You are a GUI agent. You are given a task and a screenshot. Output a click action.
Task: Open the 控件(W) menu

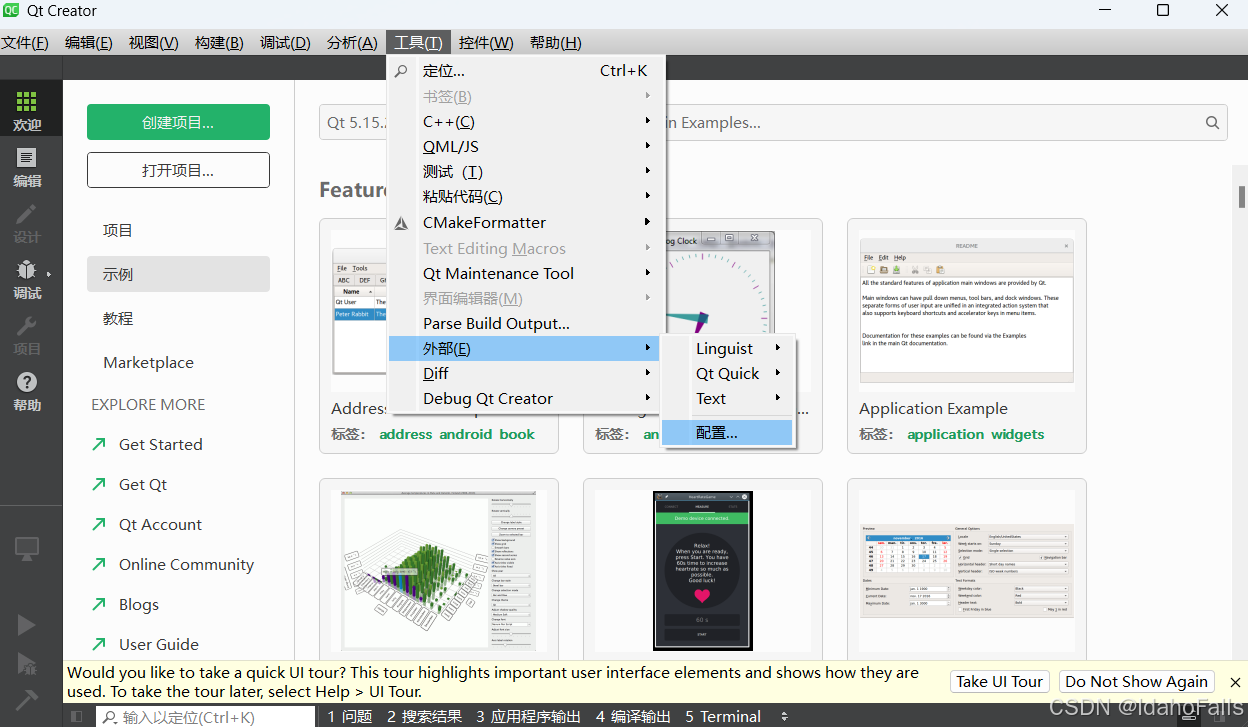[x=486, y=42]
